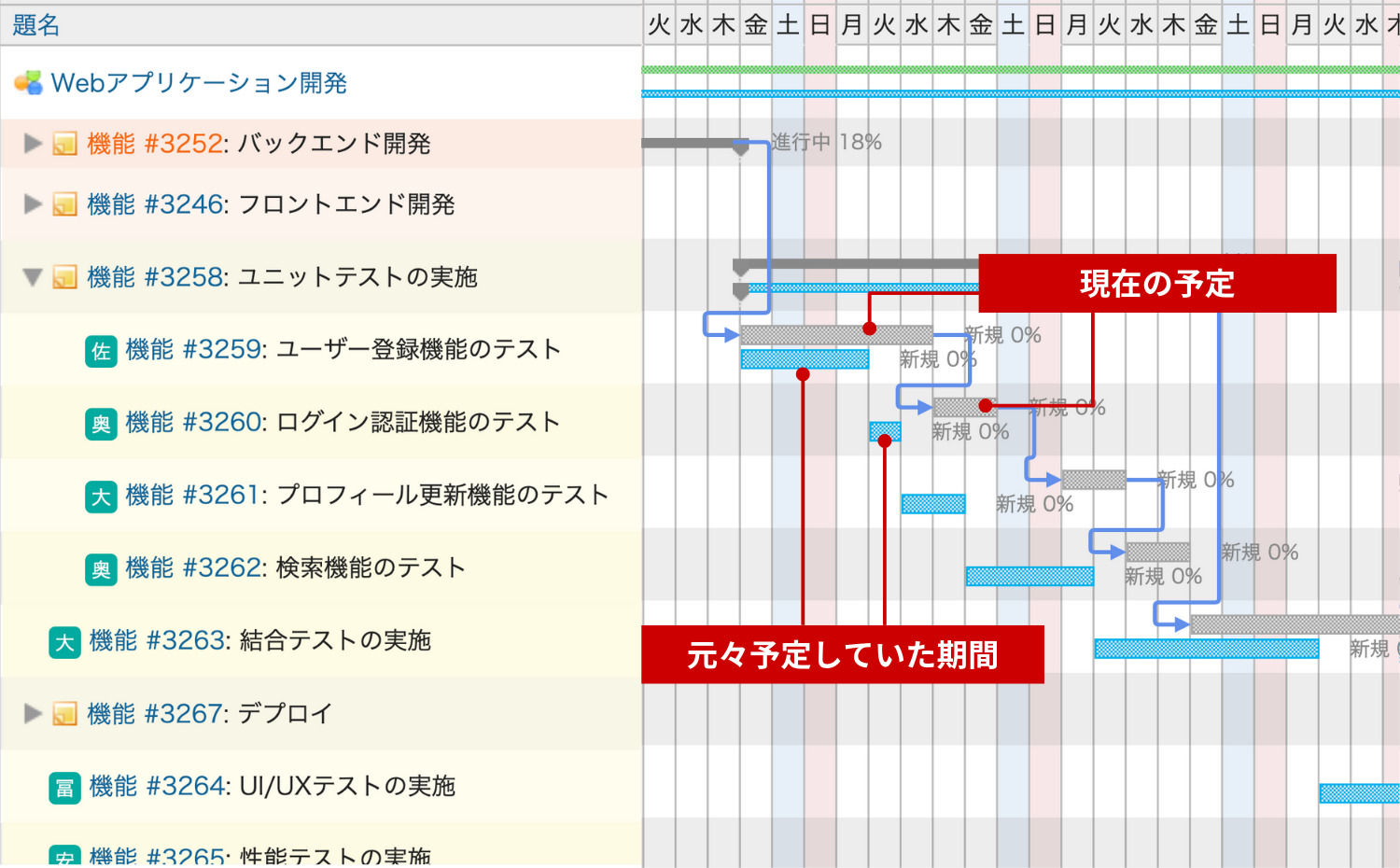Click 大 assignee avatar on #3263
The image size is (1400, 868).
click(64, 642)
